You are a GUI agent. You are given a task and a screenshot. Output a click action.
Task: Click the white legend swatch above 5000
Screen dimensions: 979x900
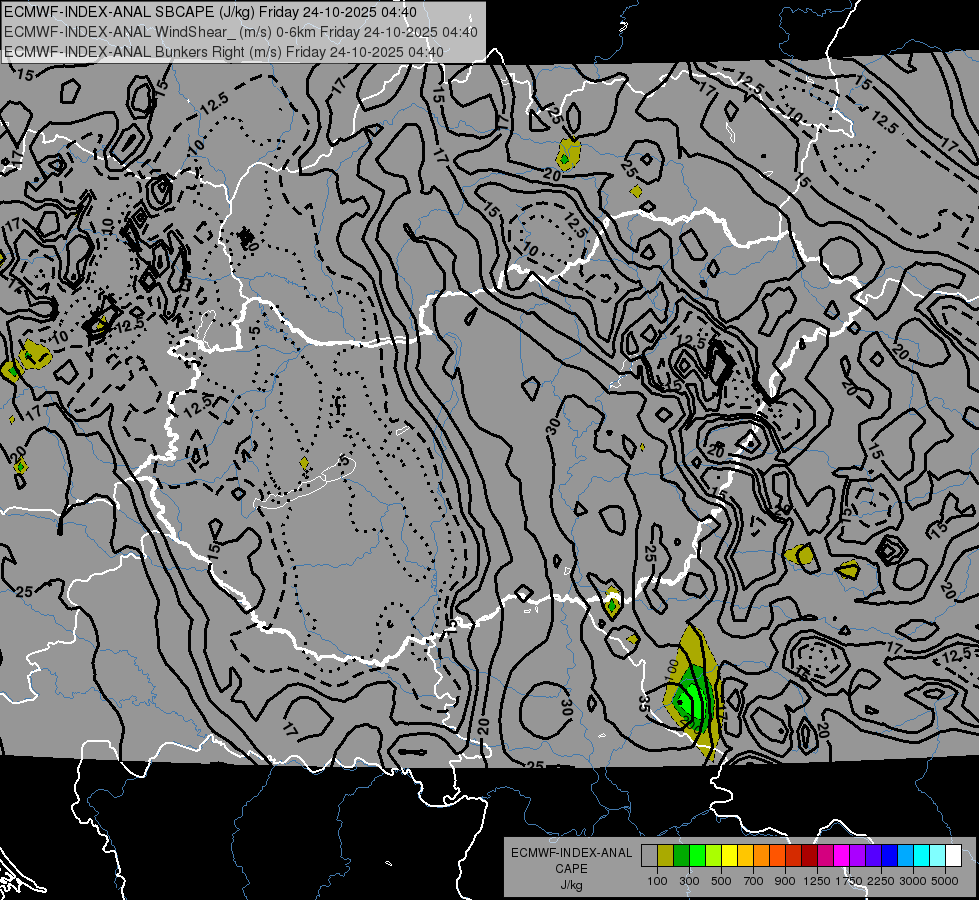953,855
